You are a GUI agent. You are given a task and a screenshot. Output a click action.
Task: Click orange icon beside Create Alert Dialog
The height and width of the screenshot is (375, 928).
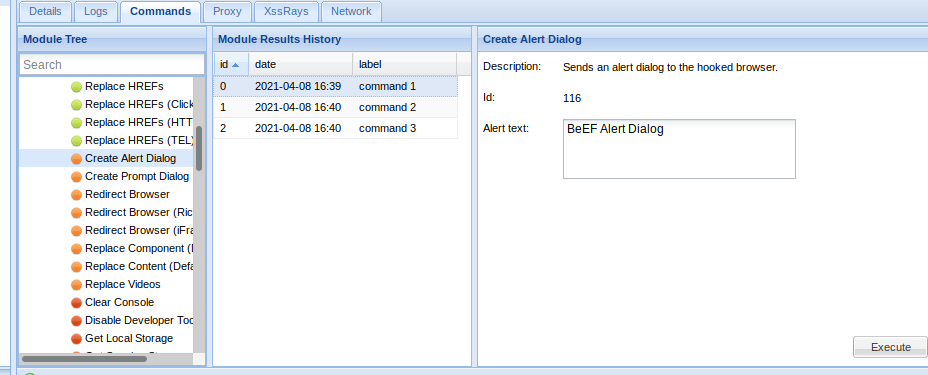point(76,159)
